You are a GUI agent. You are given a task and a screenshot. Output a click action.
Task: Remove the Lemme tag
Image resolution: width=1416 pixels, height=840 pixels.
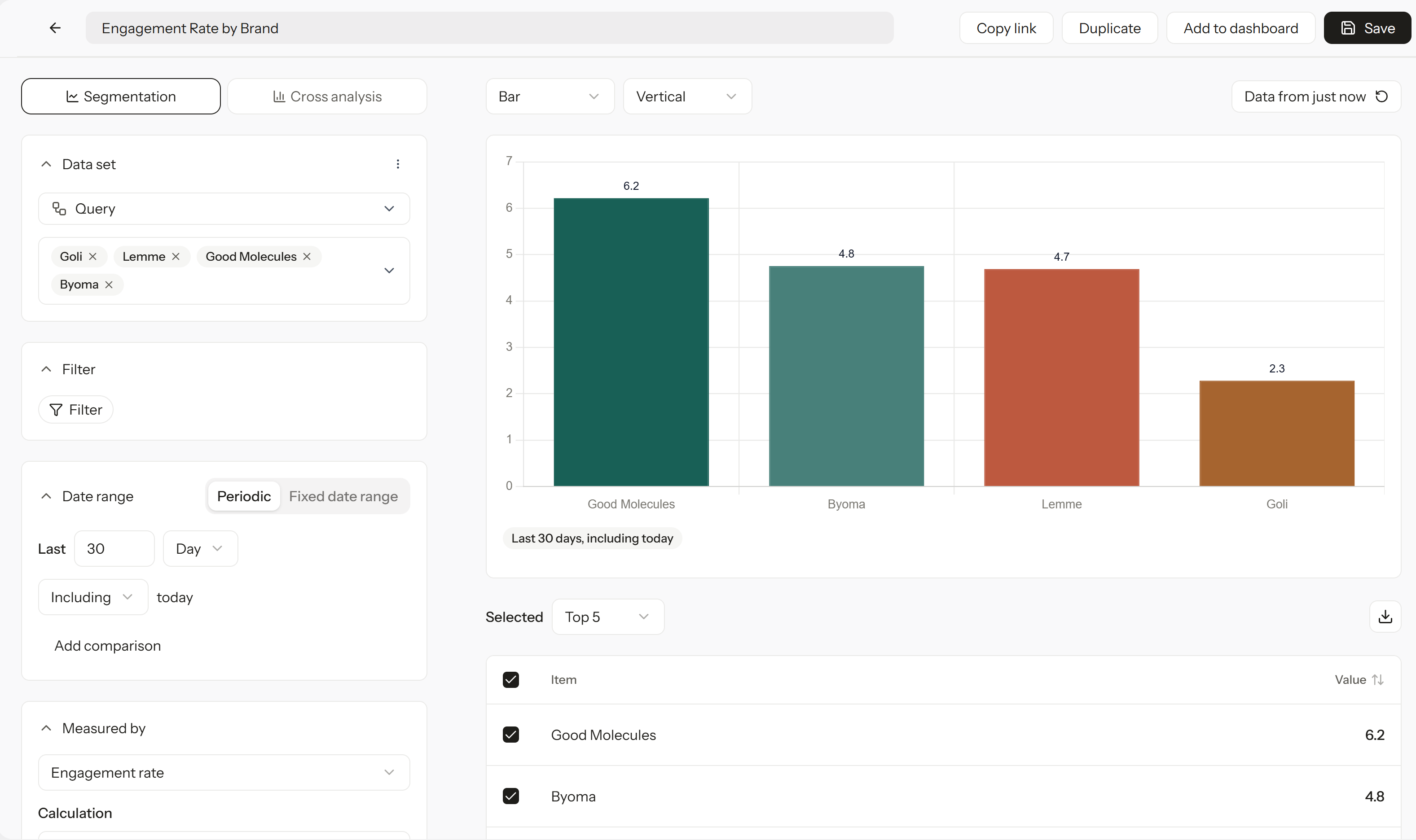point(176,256)
